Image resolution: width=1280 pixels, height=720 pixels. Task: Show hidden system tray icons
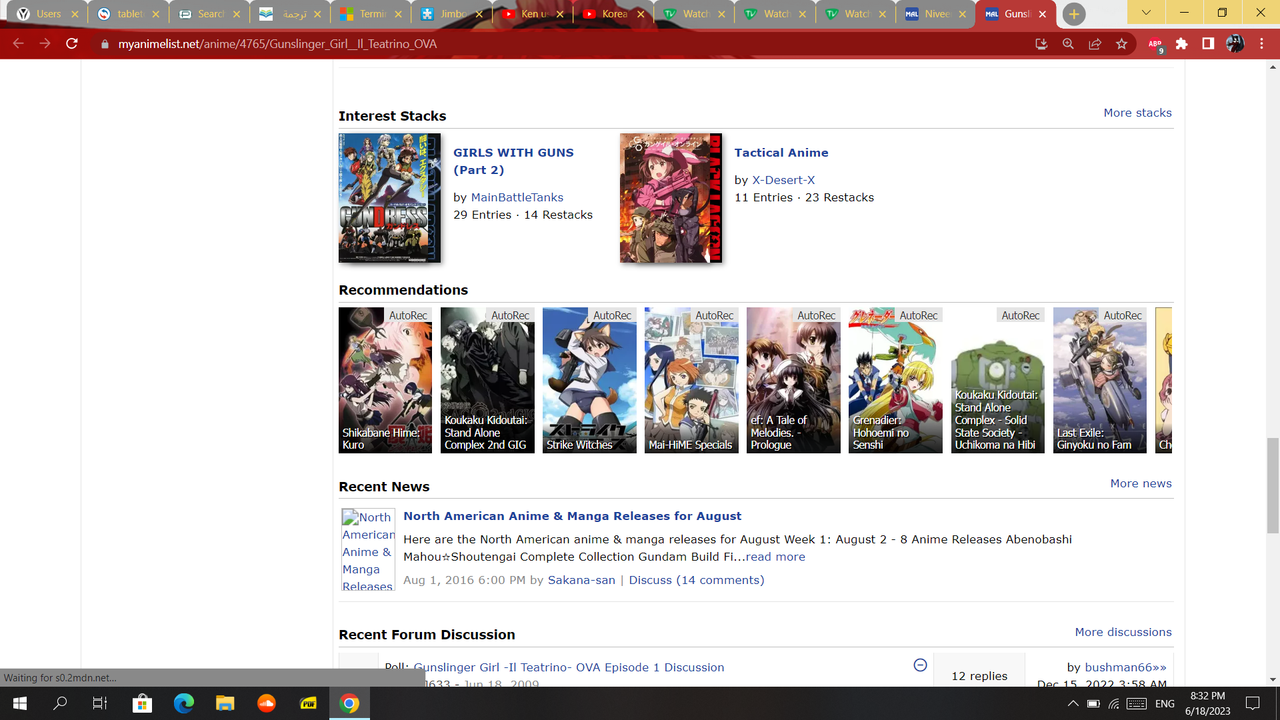tap(1073, 704)
